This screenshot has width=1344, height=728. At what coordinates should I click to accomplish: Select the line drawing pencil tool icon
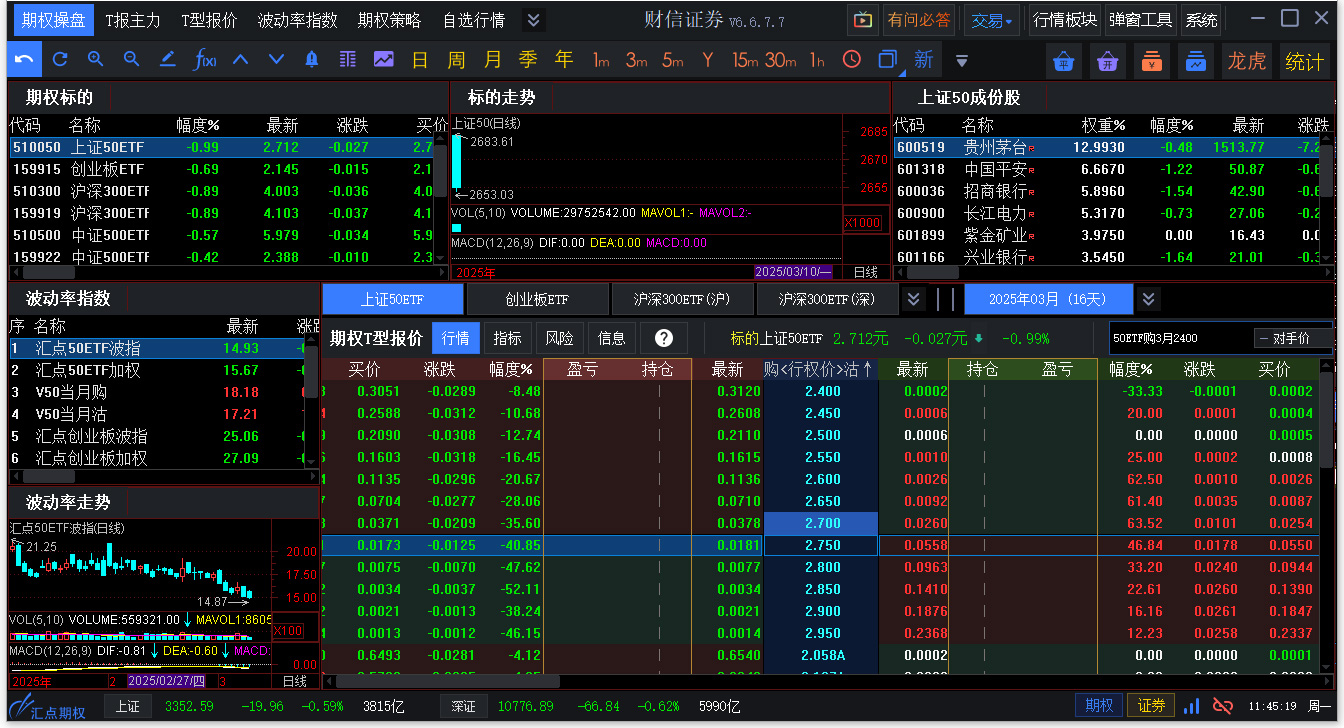[166, 60]
